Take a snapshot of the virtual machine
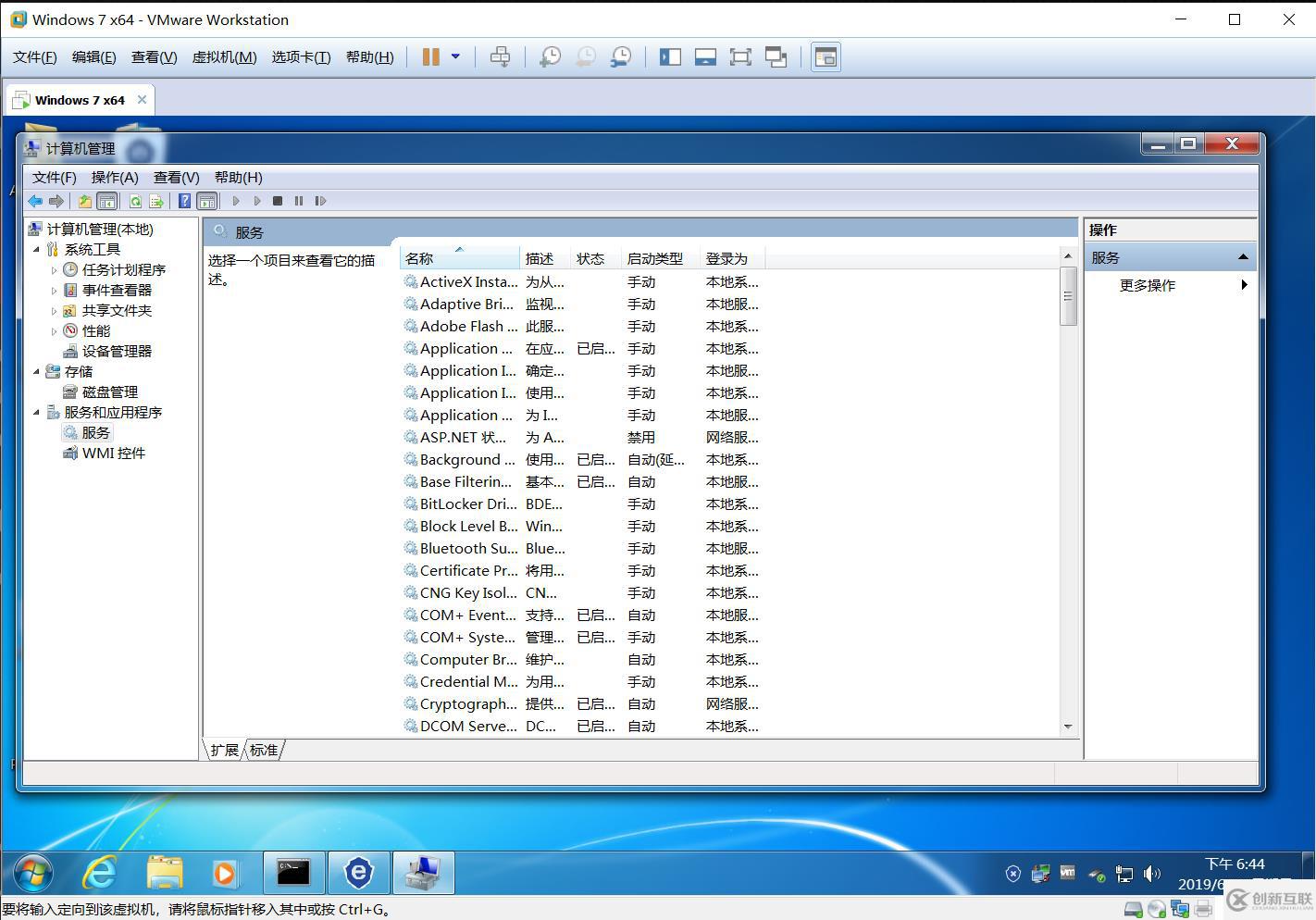 550,57
